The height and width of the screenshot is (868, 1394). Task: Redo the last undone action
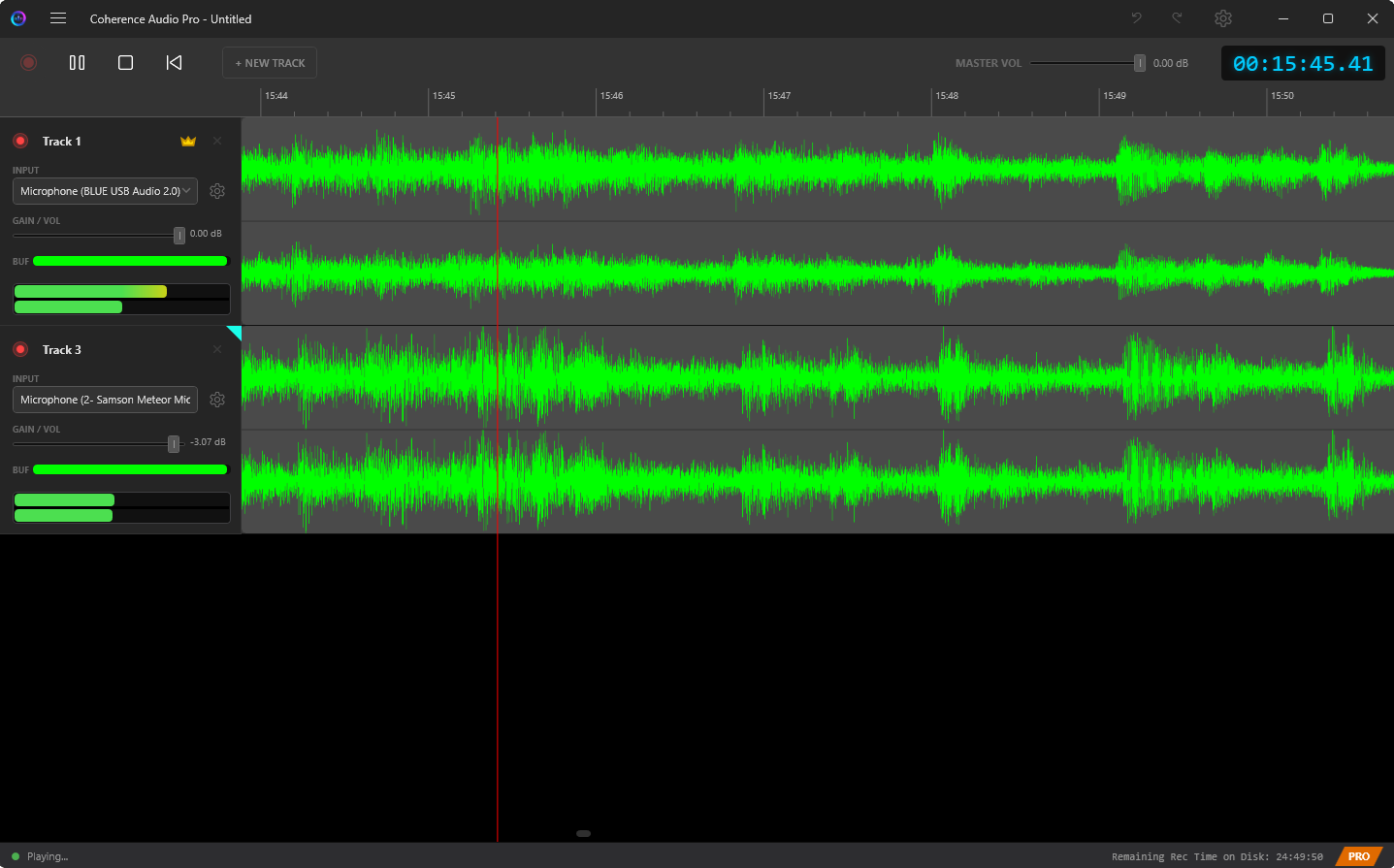coord(1177,17)
